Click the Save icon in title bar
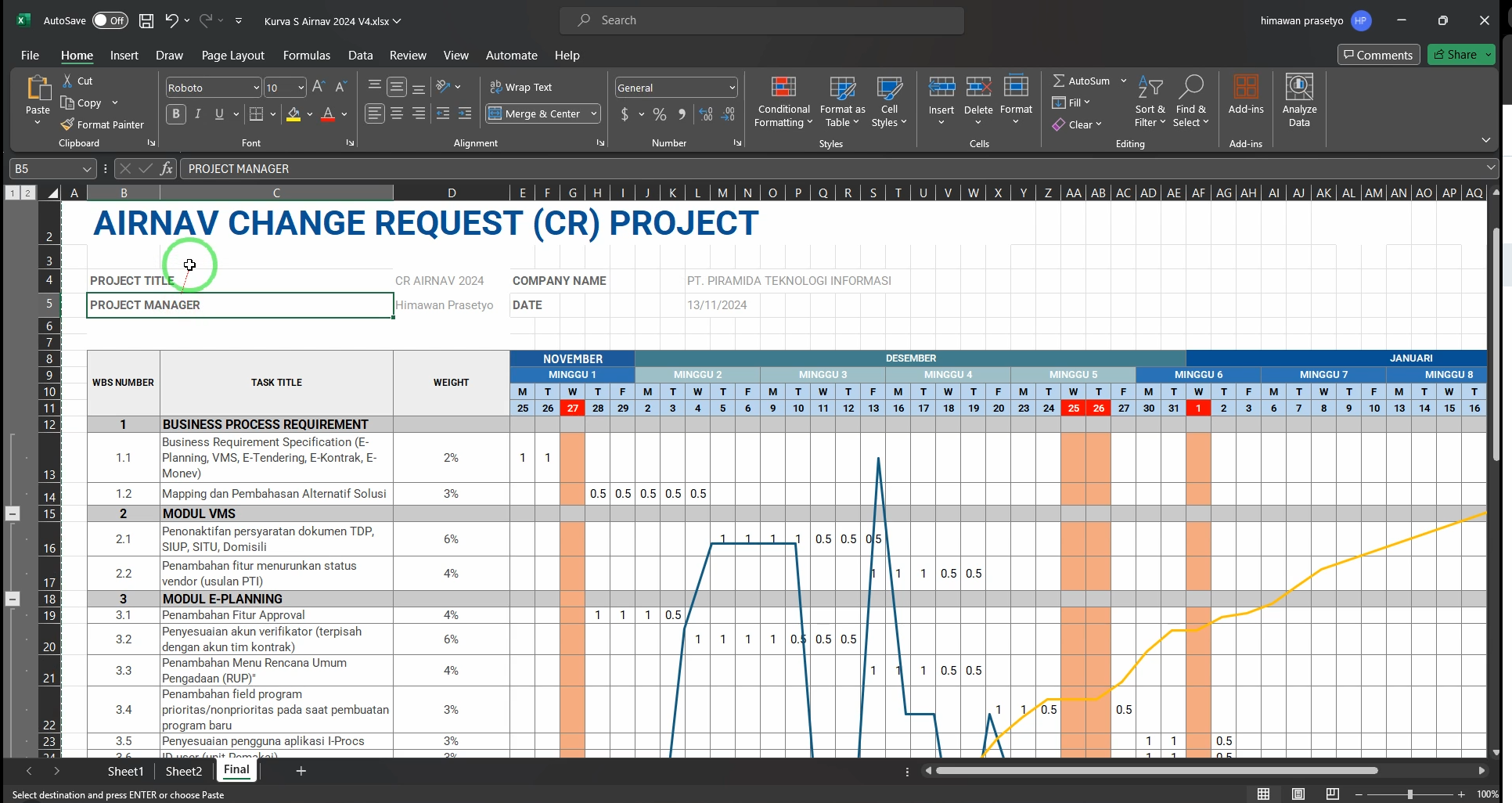Screen dimensions: 1512x803 click(146, 21)
